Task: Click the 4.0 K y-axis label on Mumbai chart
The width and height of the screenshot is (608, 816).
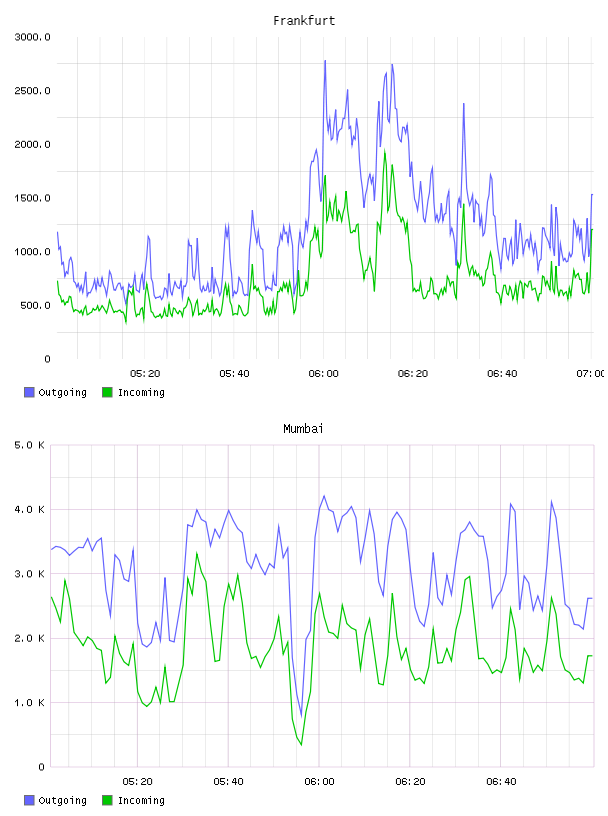Action: [x=29, y=509]
